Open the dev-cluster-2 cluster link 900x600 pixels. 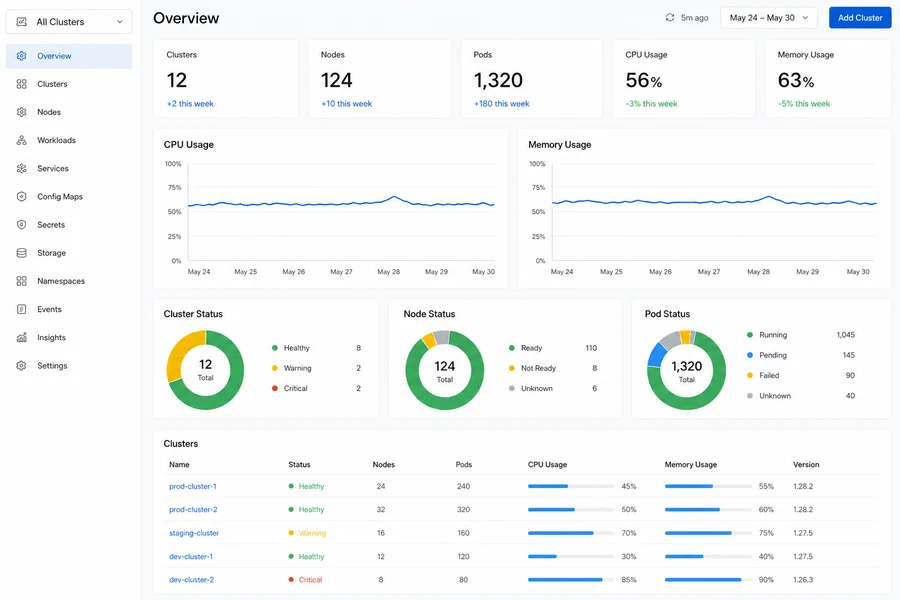[191, 580]
